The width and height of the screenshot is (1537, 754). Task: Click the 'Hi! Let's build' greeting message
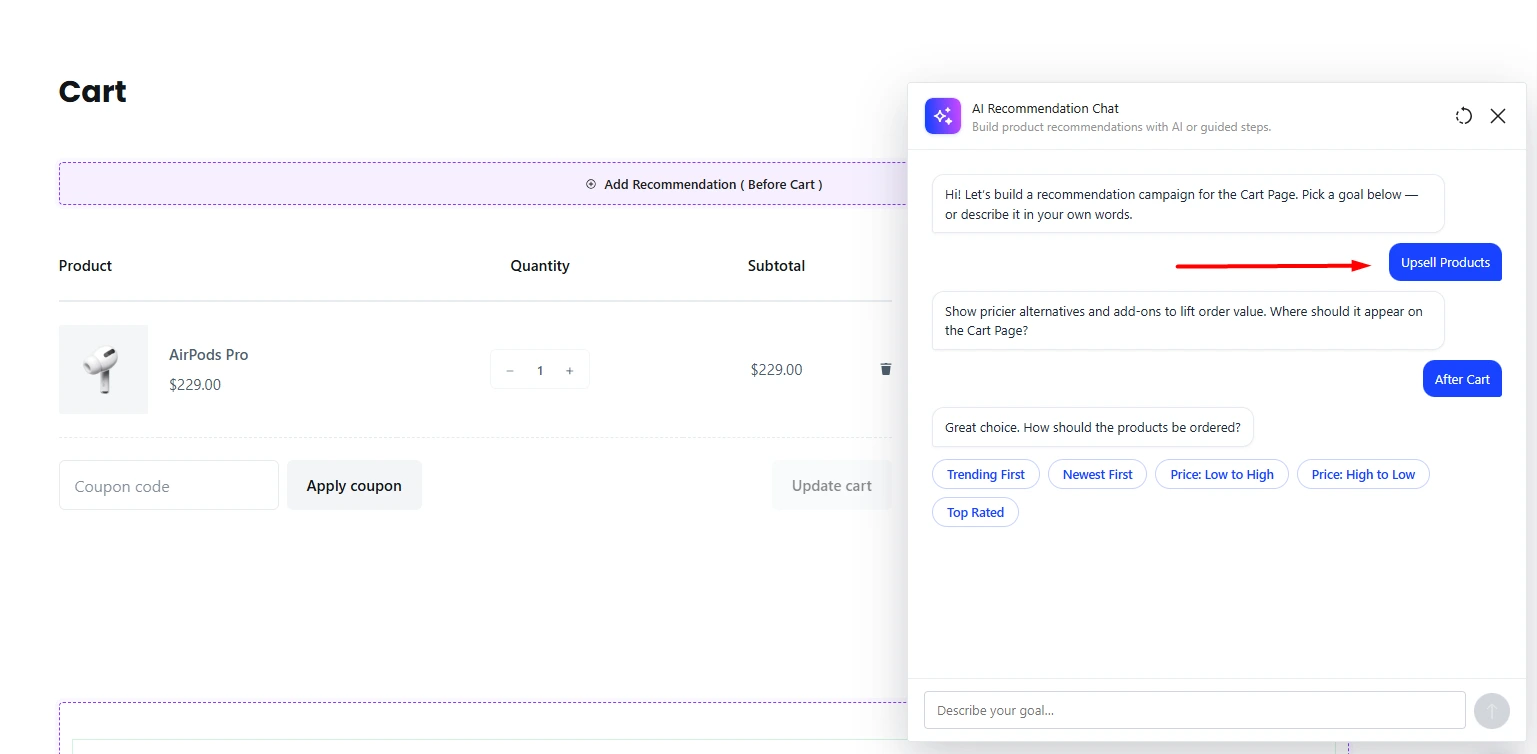1188,204
